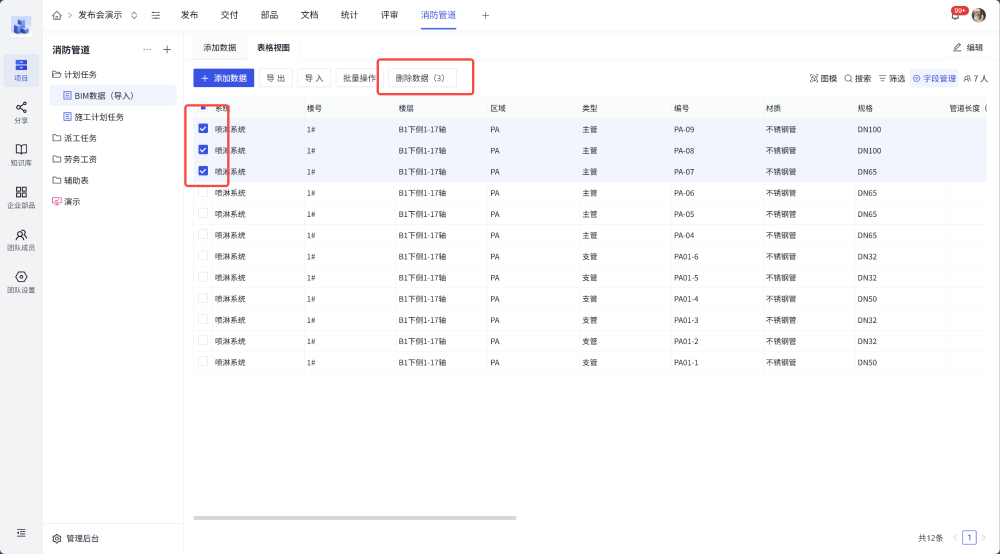Click the horizontal scrollbar under the table
Viewport: 1000px width, 554px height.
355,518
